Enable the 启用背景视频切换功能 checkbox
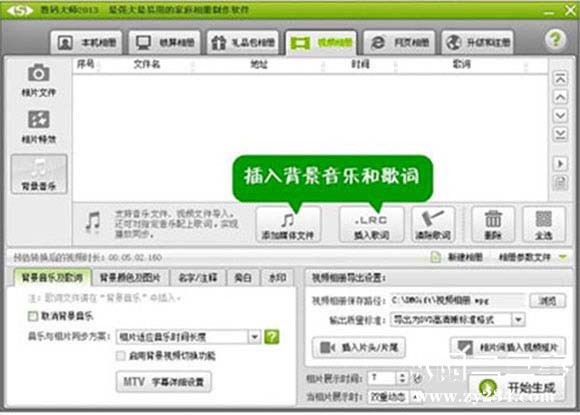Viewport: 580px width, 415px height. (x=121, y=355)
